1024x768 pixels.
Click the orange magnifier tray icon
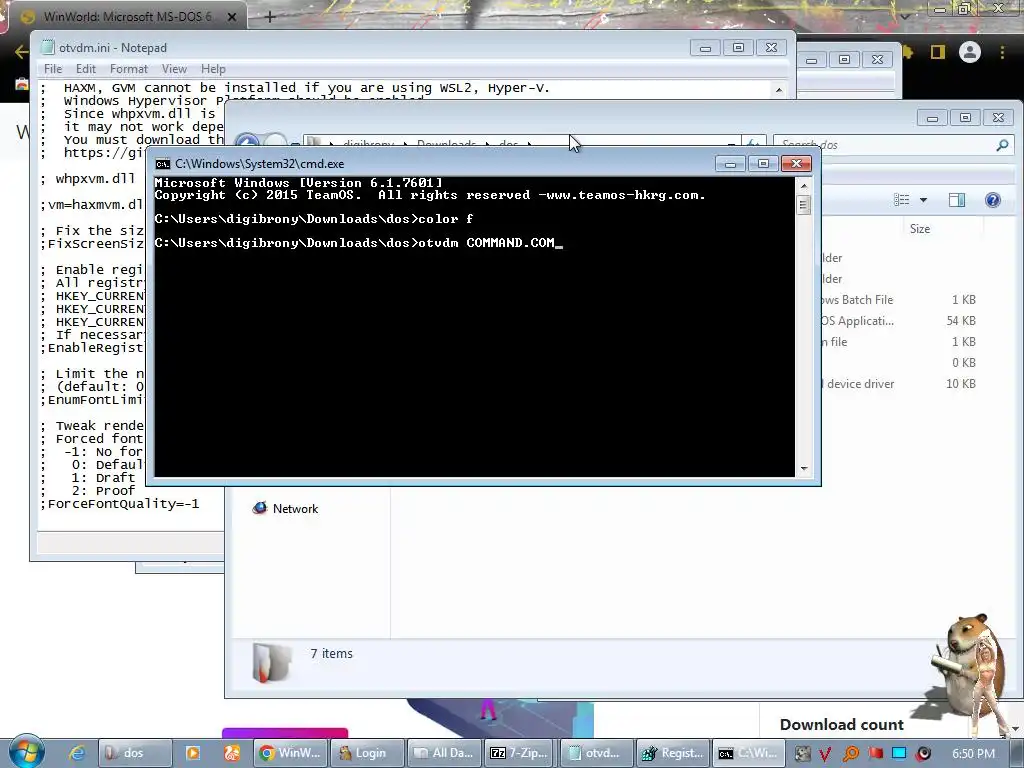851,754
